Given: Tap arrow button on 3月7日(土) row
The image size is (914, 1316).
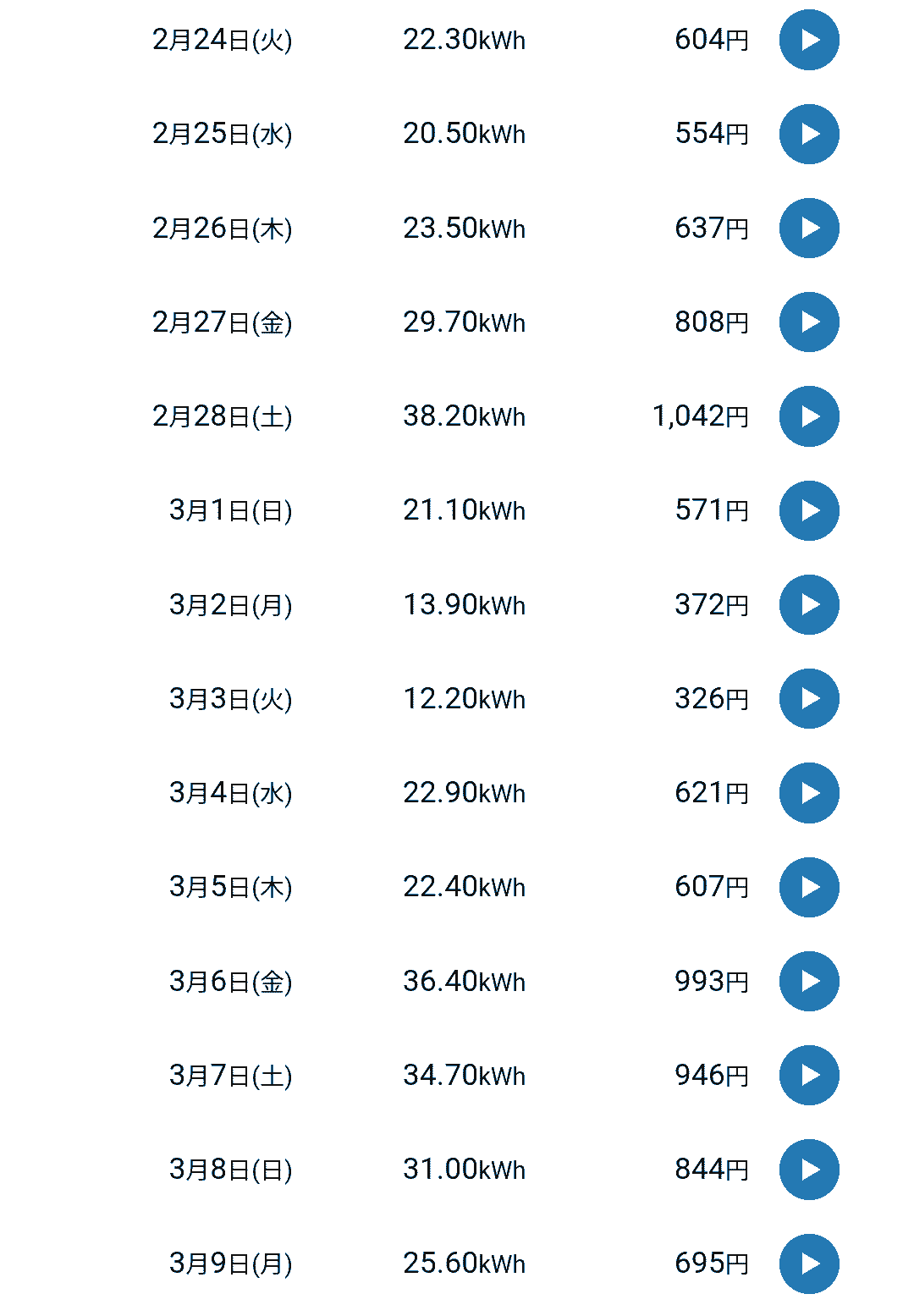Looking at the screenshot, I should (809, 1076).
